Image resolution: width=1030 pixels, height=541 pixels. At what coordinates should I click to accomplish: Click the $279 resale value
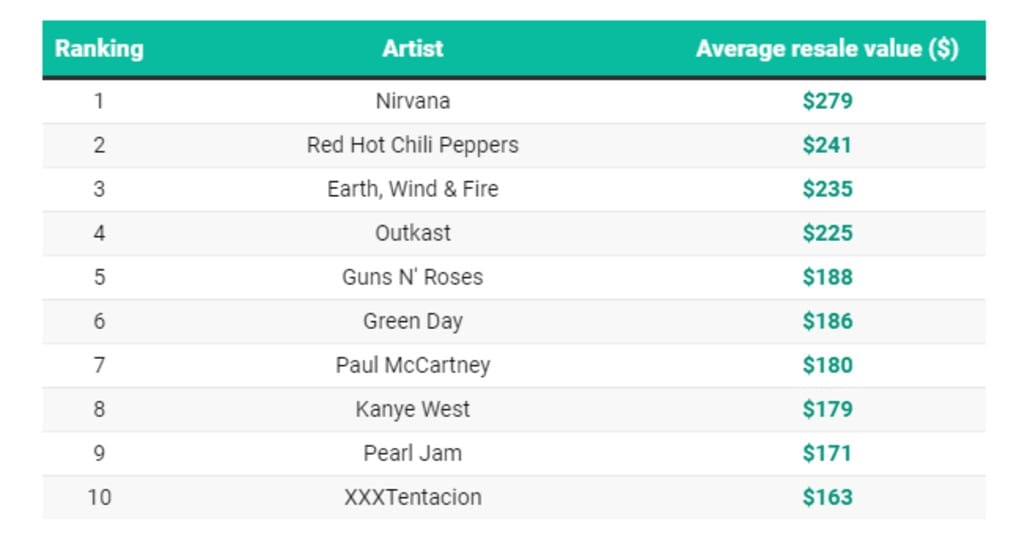[828, 101]
